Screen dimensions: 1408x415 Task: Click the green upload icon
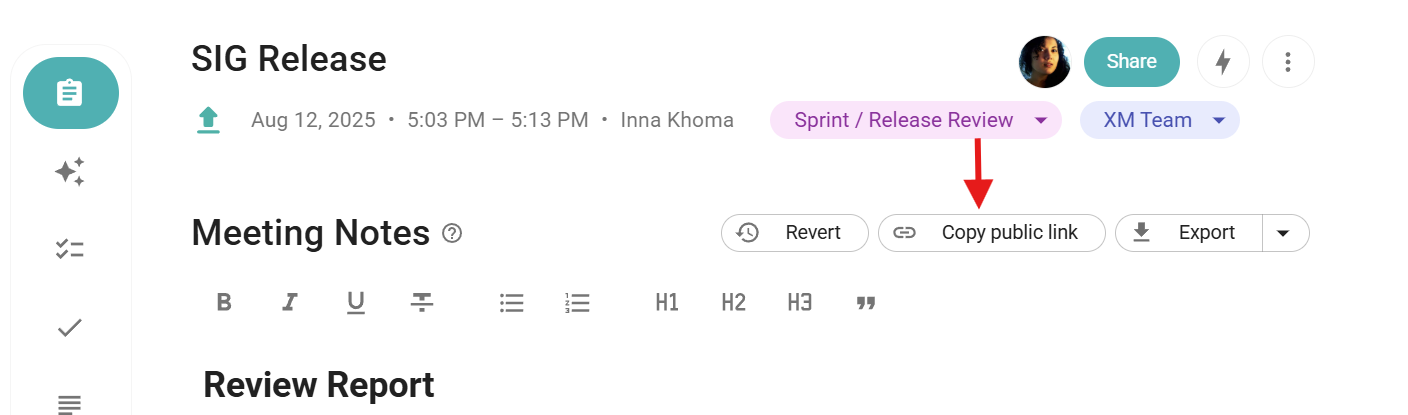point(208,121)
